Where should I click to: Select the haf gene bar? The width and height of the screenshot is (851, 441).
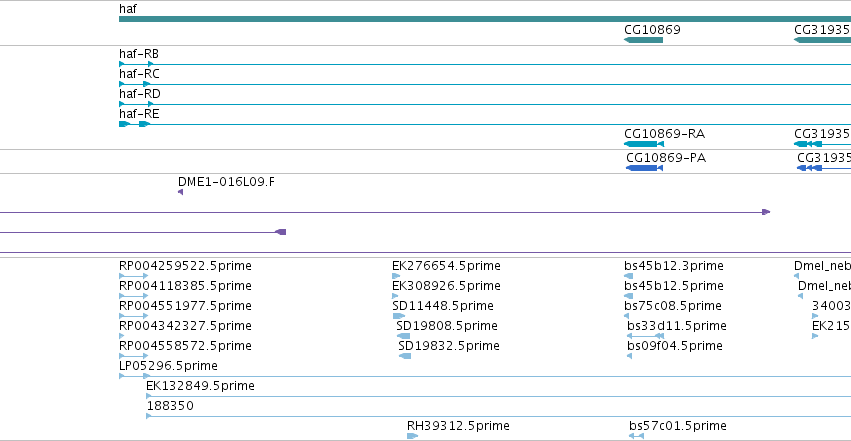(485, 19)
